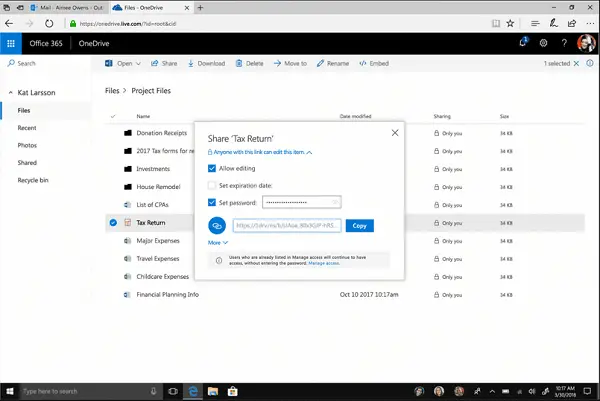Open the Manage access link
600x401 pixels.
(x=324, y=263)
